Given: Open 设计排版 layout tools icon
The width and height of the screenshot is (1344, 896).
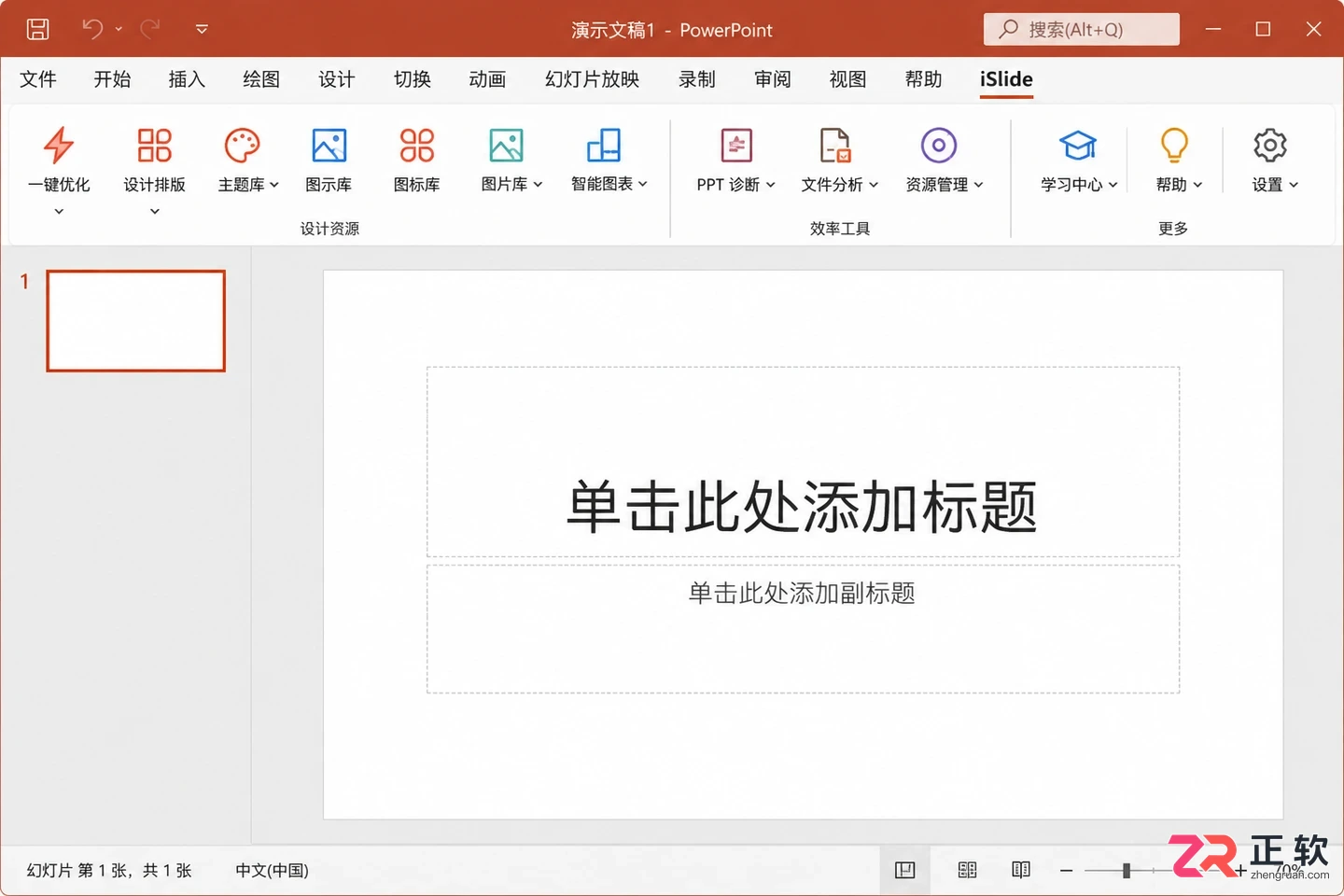Looking at the screenshot, I should tap(154, 146).
